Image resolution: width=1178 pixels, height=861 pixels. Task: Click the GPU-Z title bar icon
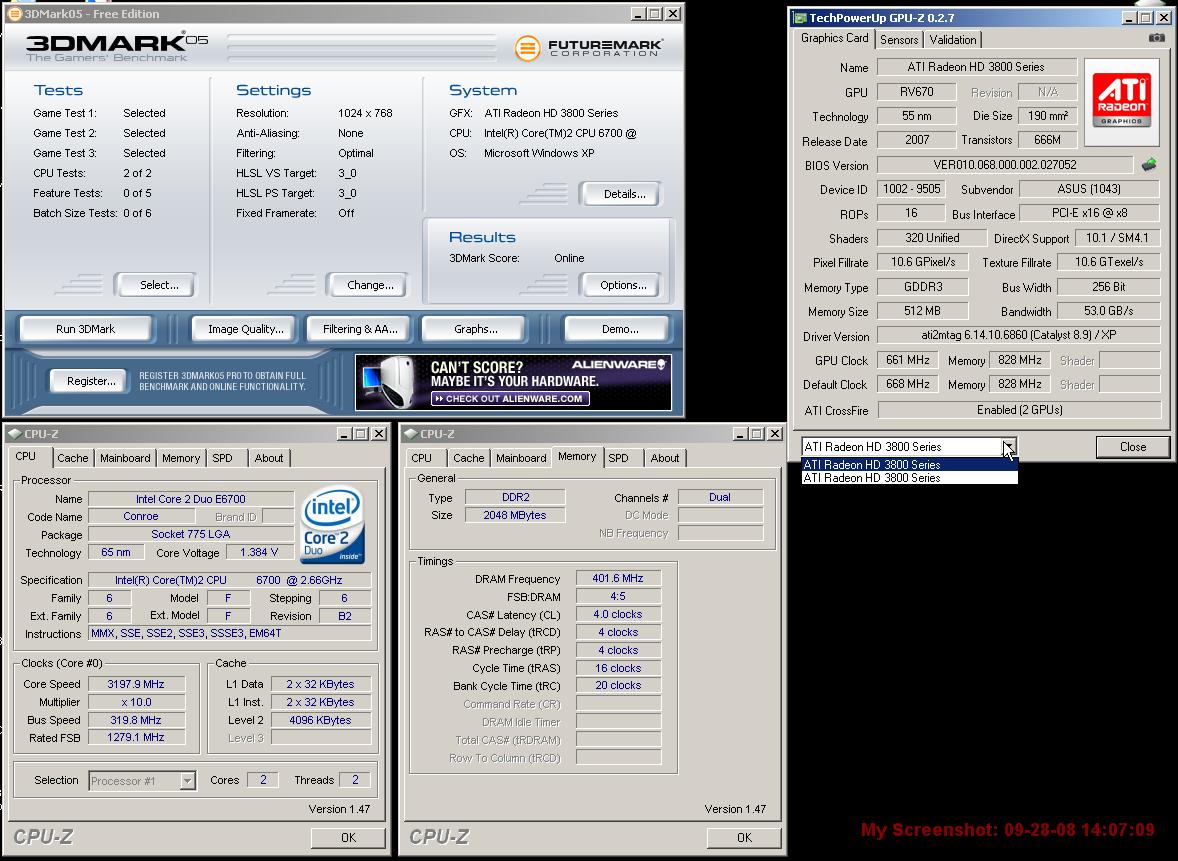[x=800, y=17]
